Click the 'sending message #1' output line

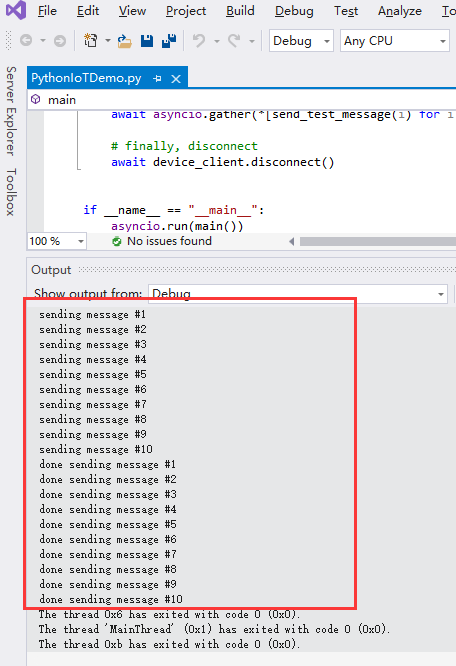[x=93, y=315]
